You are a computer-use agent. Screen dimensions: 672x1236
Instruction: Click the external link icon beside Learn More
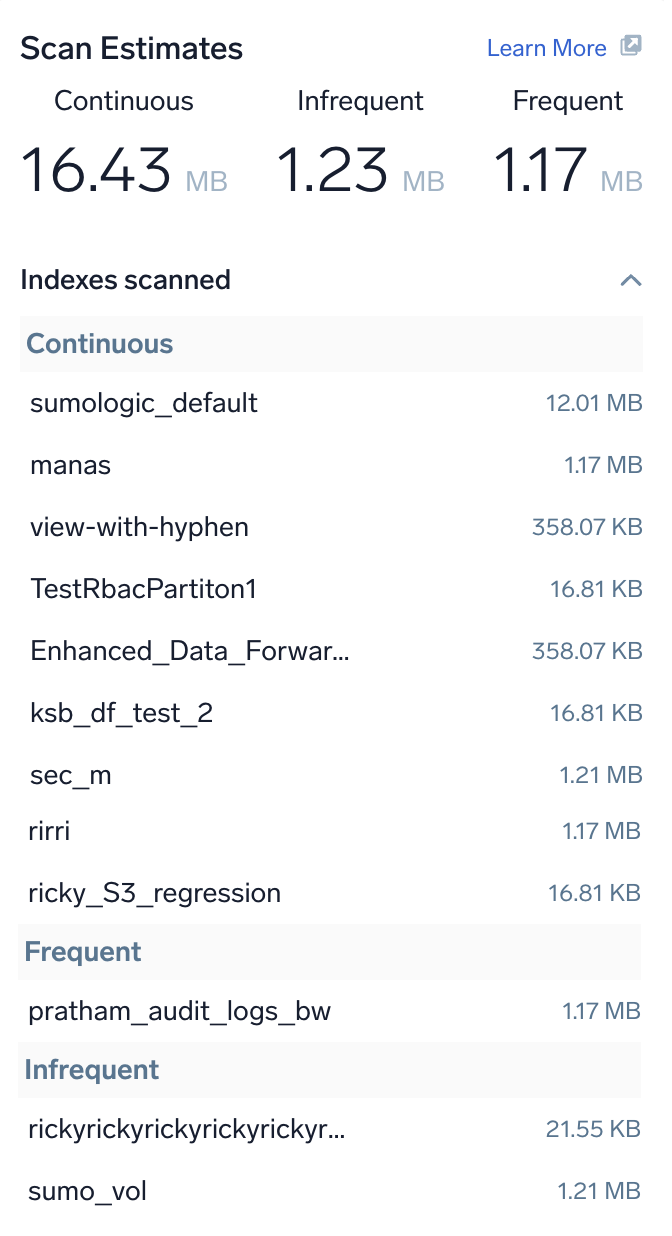pyautogui.click(x=630, y=47)
